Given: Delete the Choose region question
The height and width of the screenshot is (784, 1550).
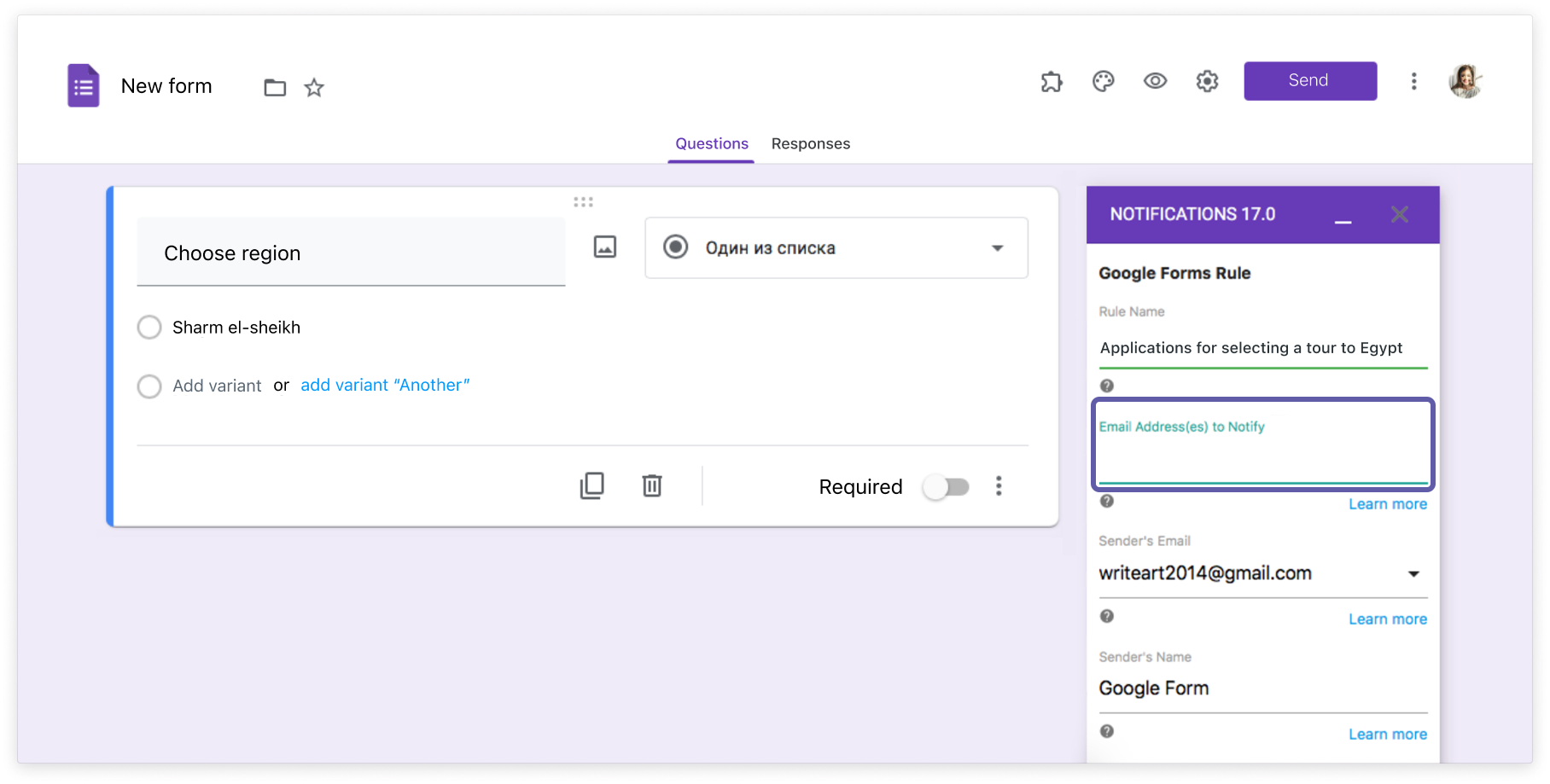Looking at the screenshot, I should point(651,485).
